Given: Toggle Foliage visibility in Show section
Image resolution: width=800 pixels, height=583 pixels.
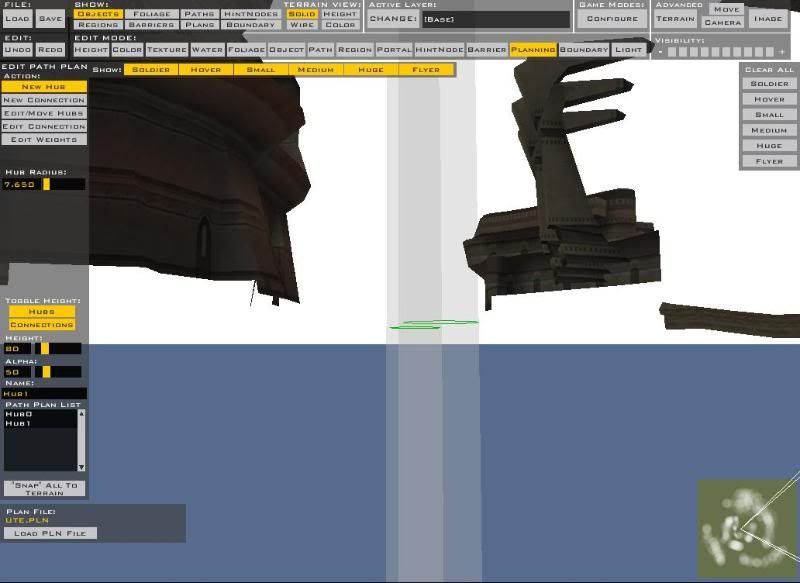Looking at the screenshot, I should tap(152, 14).
